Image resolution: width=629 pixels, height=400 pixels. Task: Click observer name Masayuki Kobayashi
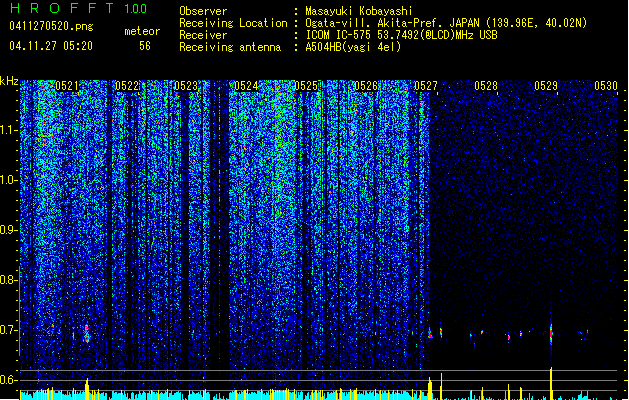[x=359, y=11]
